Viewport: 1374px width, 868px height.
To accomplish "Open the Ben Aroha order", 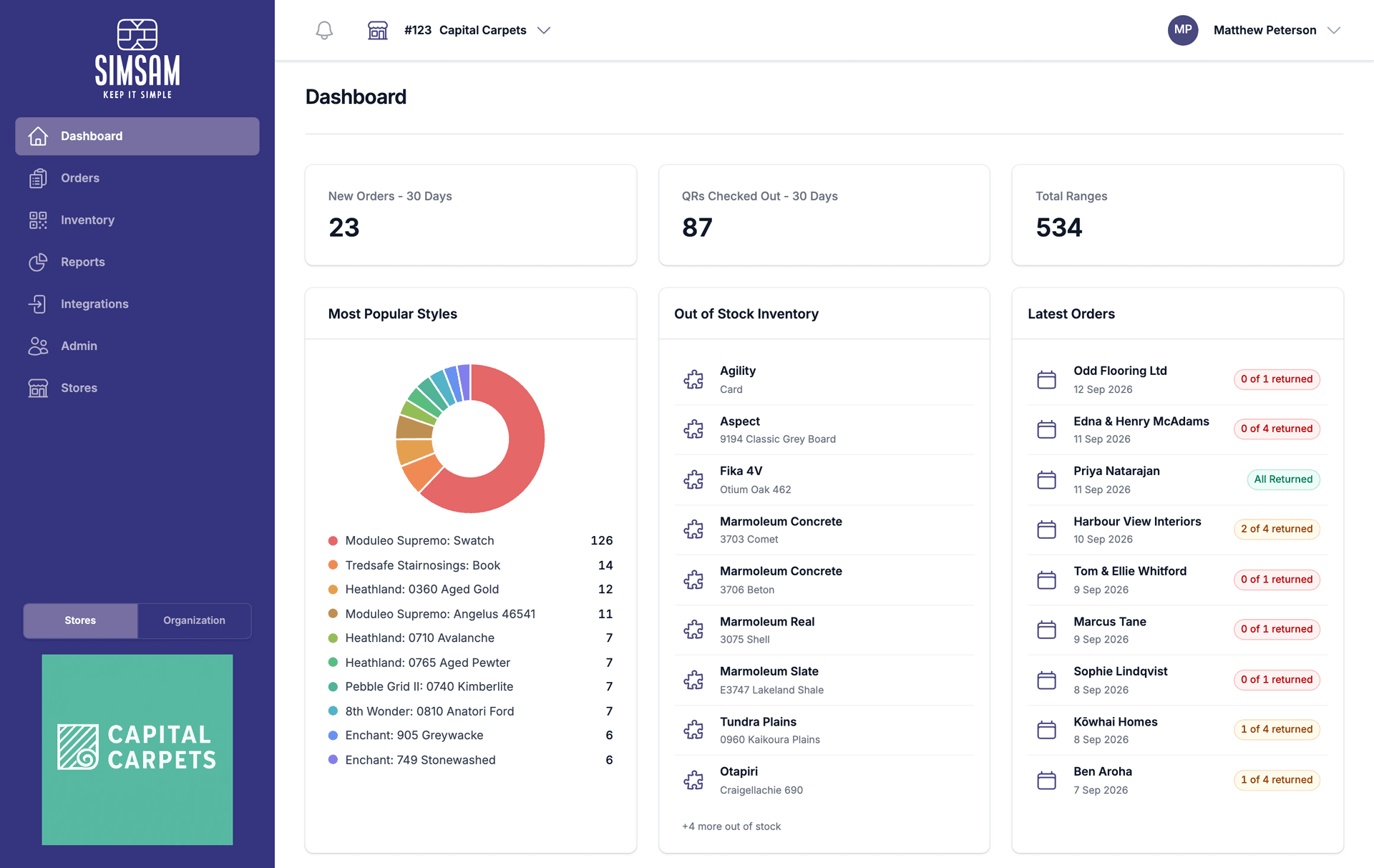I will [1178, 780].
